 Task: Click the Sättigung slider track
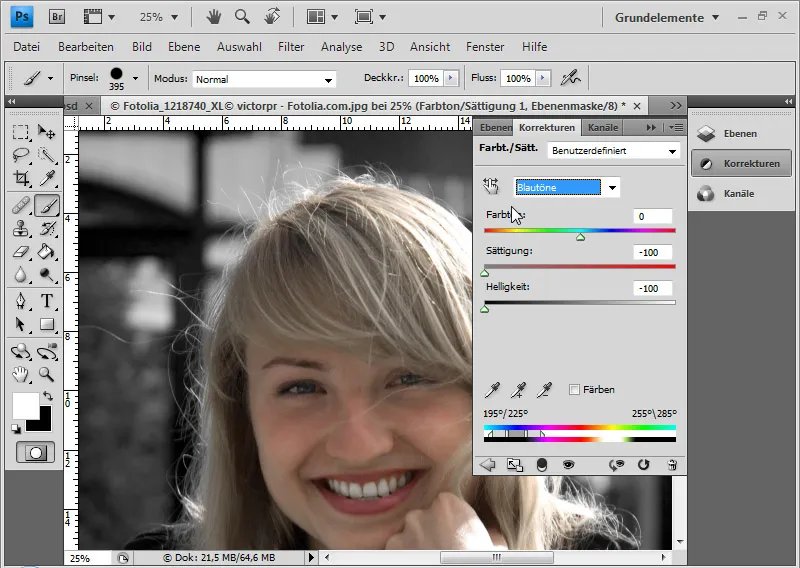pos(580,266)
